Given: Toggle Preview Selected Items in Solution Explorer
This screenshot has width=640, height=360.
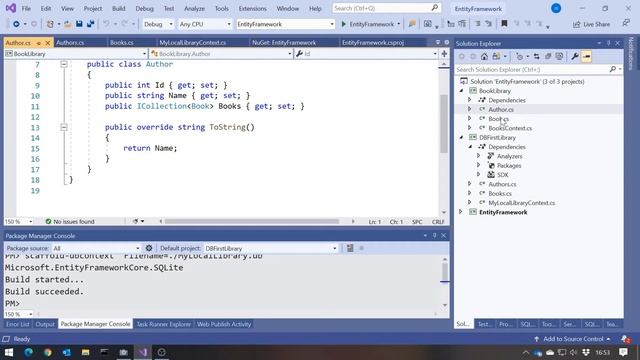Looking at the screenshot, I should click(x=587, y=57).
